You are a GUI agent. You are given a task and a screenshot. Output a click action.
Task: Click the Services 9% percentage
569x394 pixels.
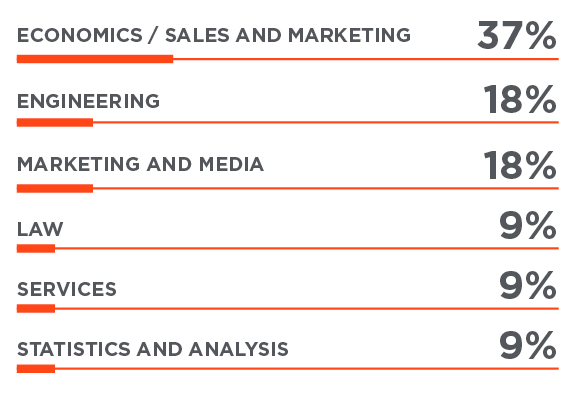528,286
